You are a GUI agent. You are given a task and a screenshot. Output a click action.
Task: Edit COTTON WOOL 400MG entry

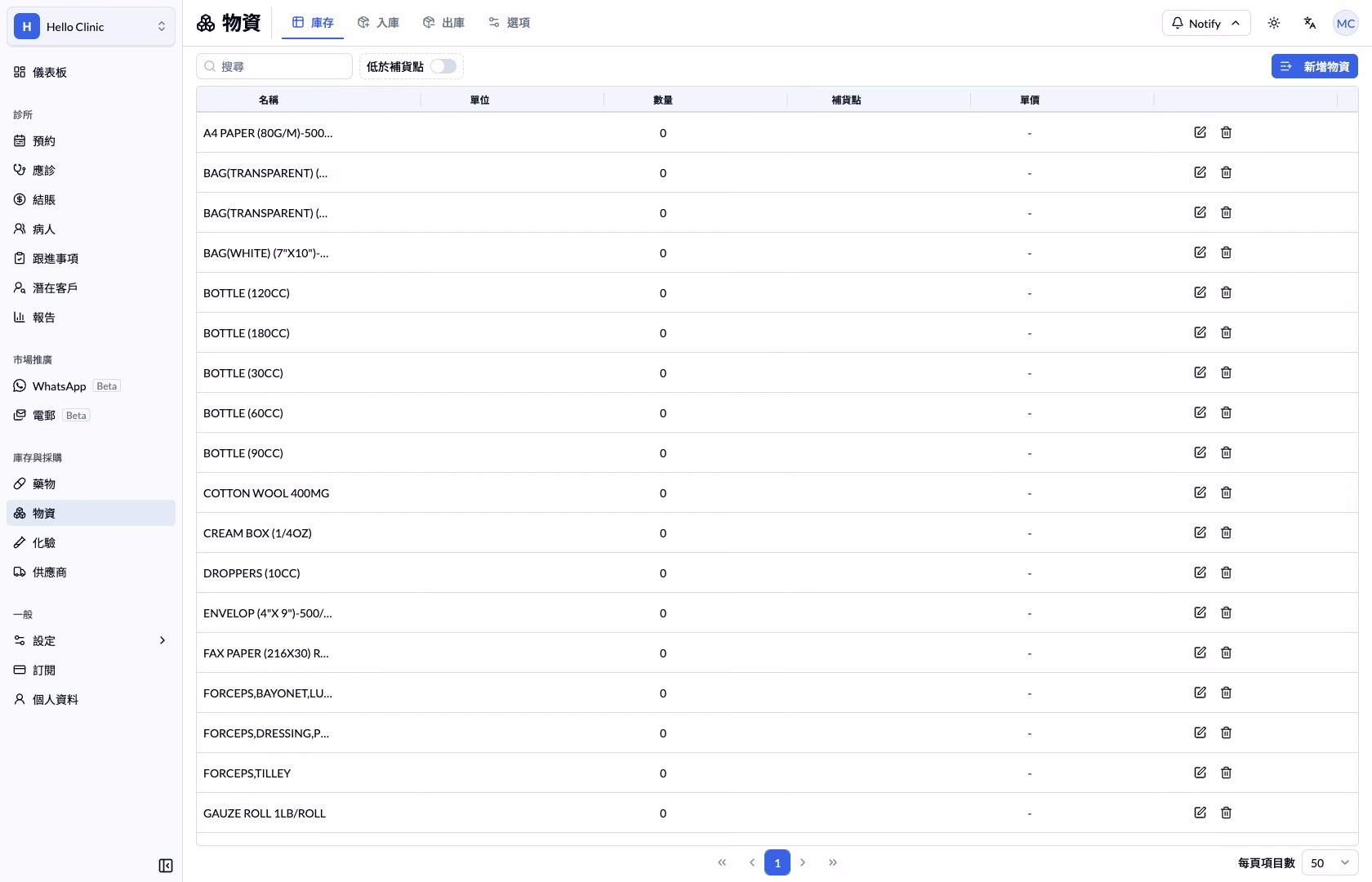click(1200, 492)
